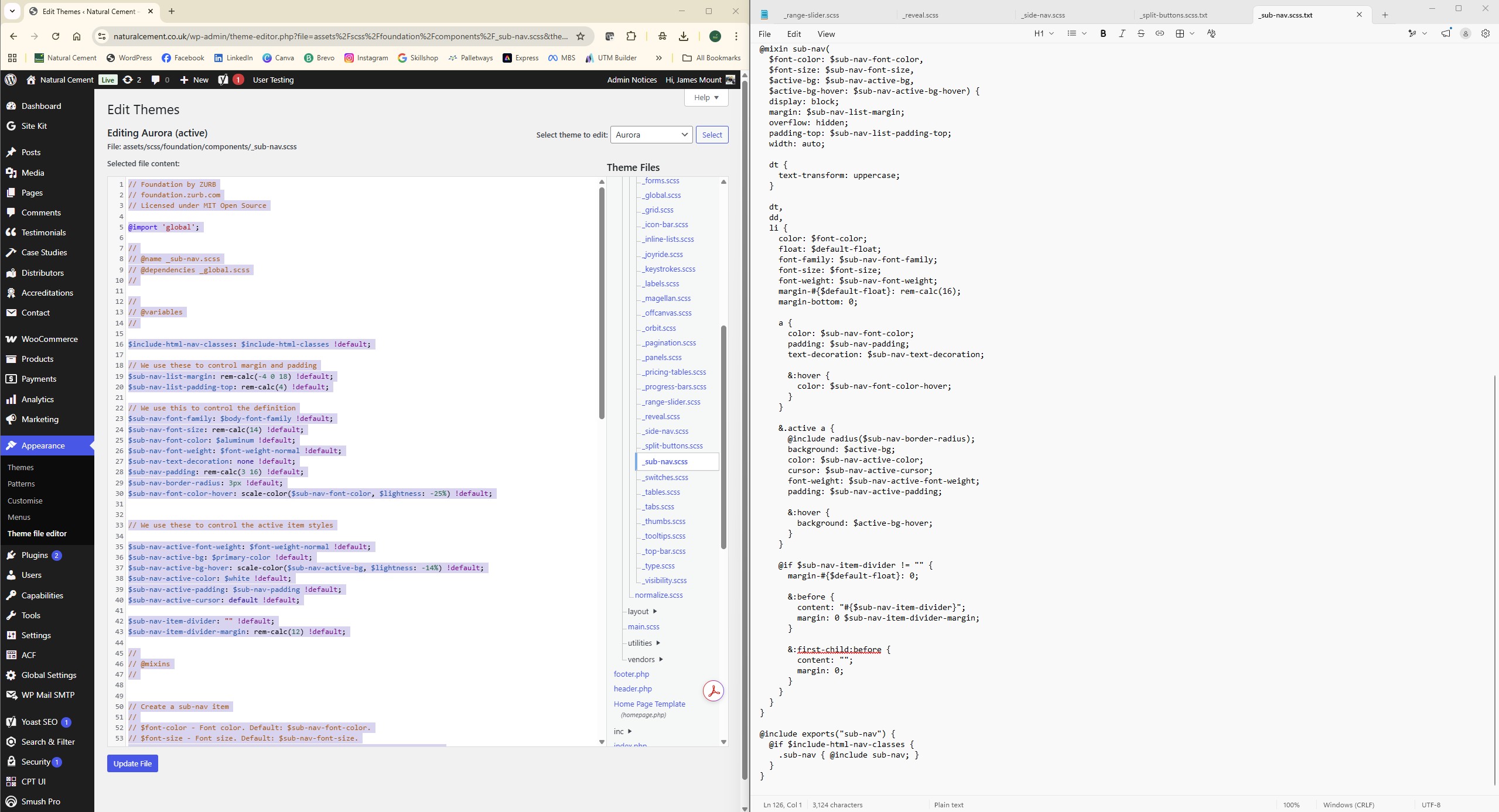Open main.scss in Theme Files
This screenshot has width=1499, height=812.
643,626
